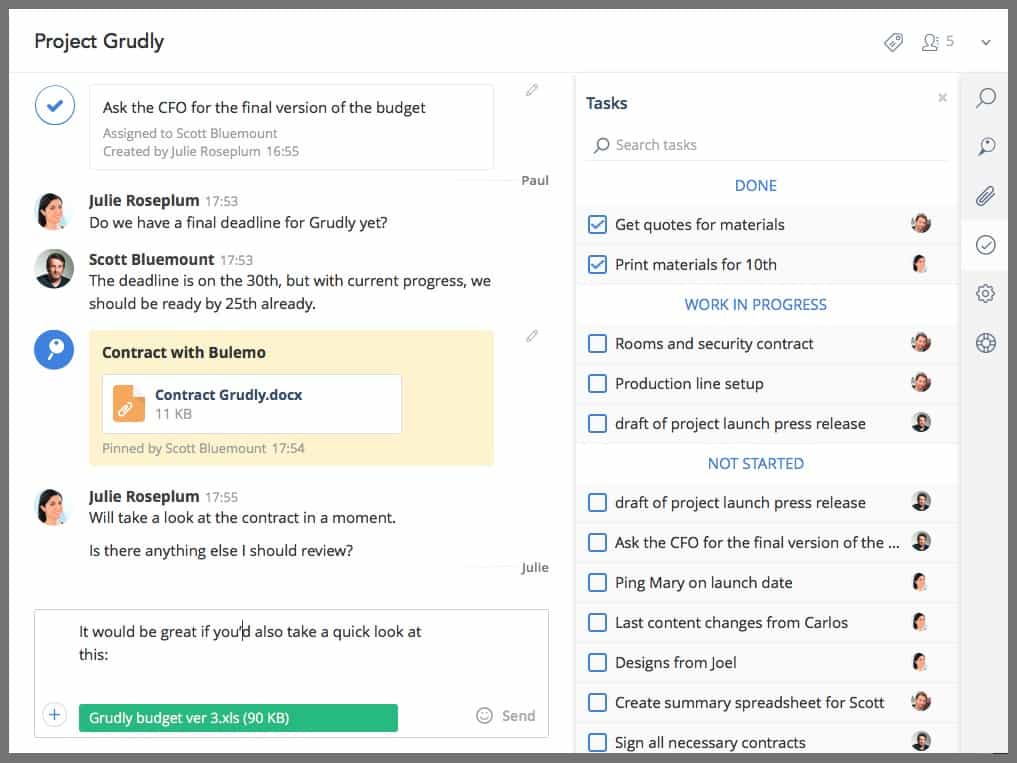This screenshot has width=1017, height=763.
Task: Open the emoji picker smiley icon
Action: pos(485,716)
